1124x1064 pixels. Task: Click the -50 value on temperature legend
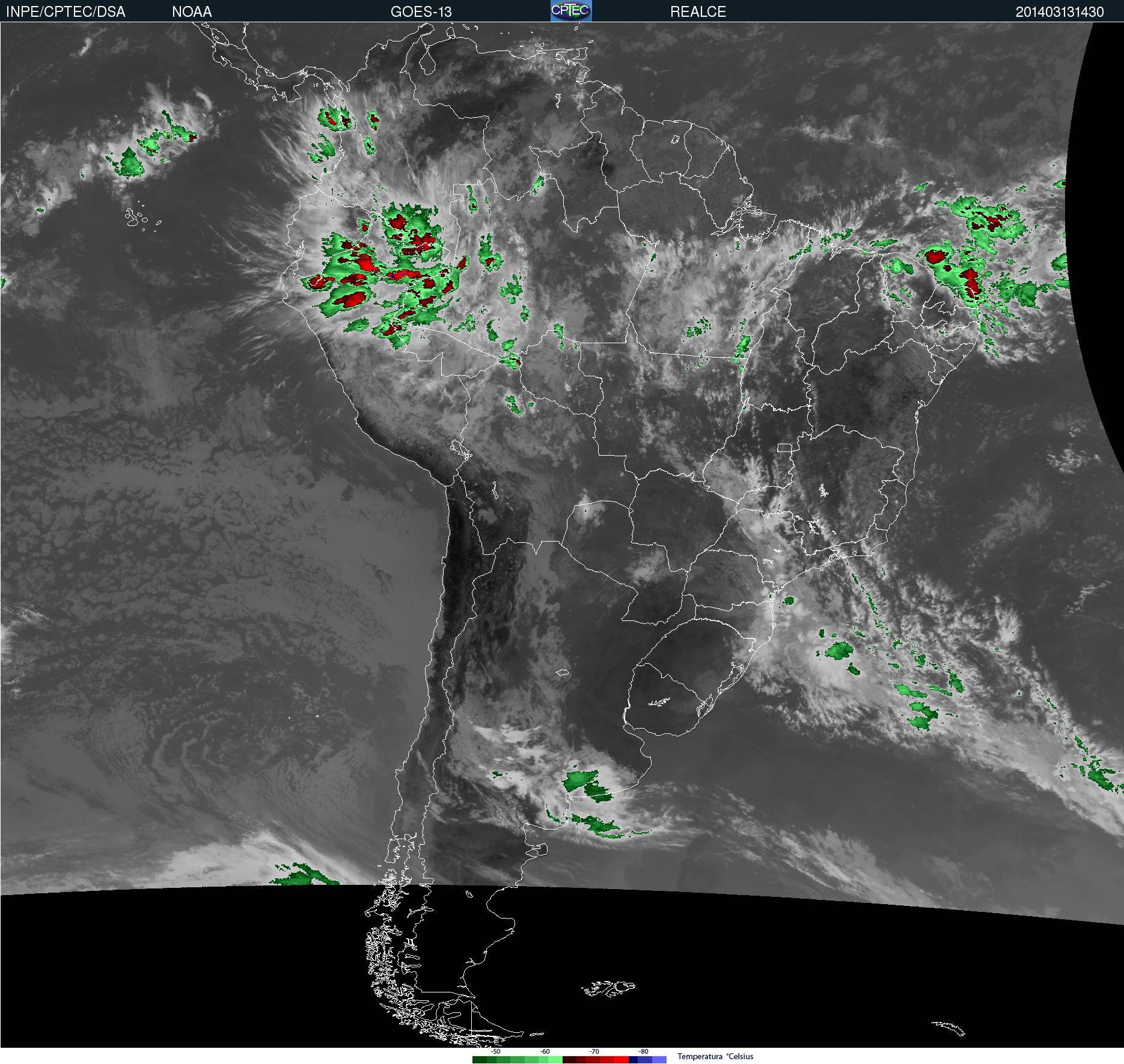tap(495, 1051)
